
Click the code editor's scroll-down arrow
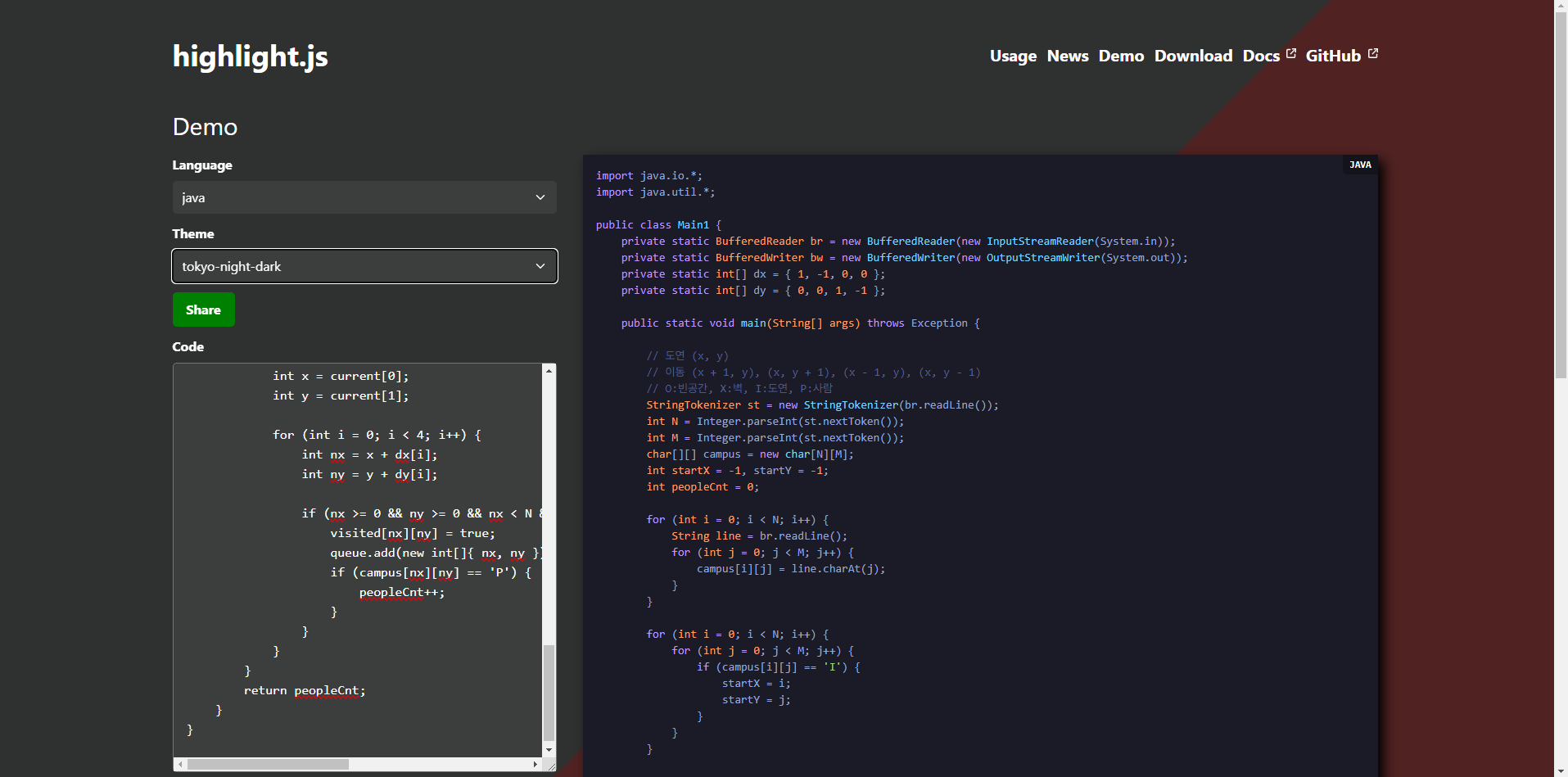[549, 750]
